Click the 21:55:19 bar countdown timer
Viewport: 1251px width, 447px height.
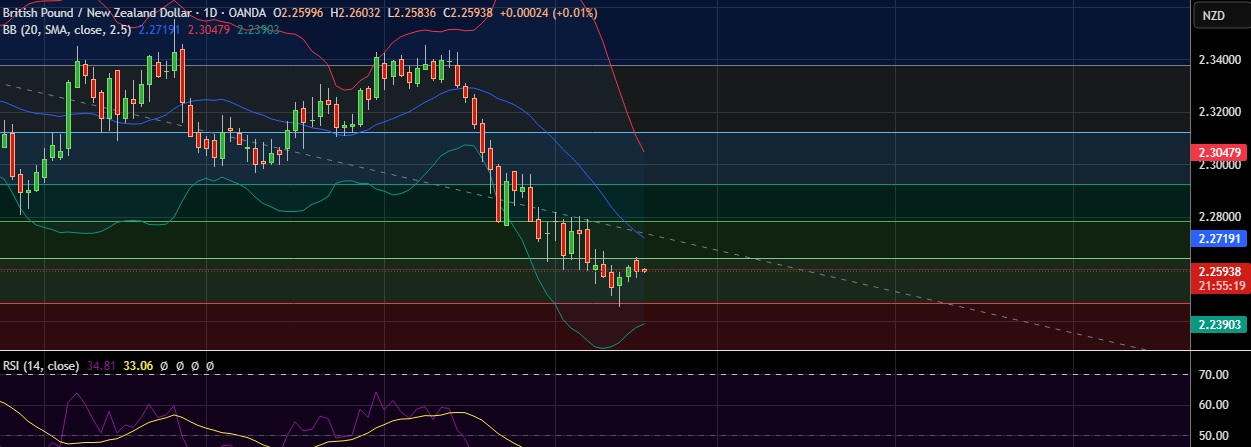1220,285
